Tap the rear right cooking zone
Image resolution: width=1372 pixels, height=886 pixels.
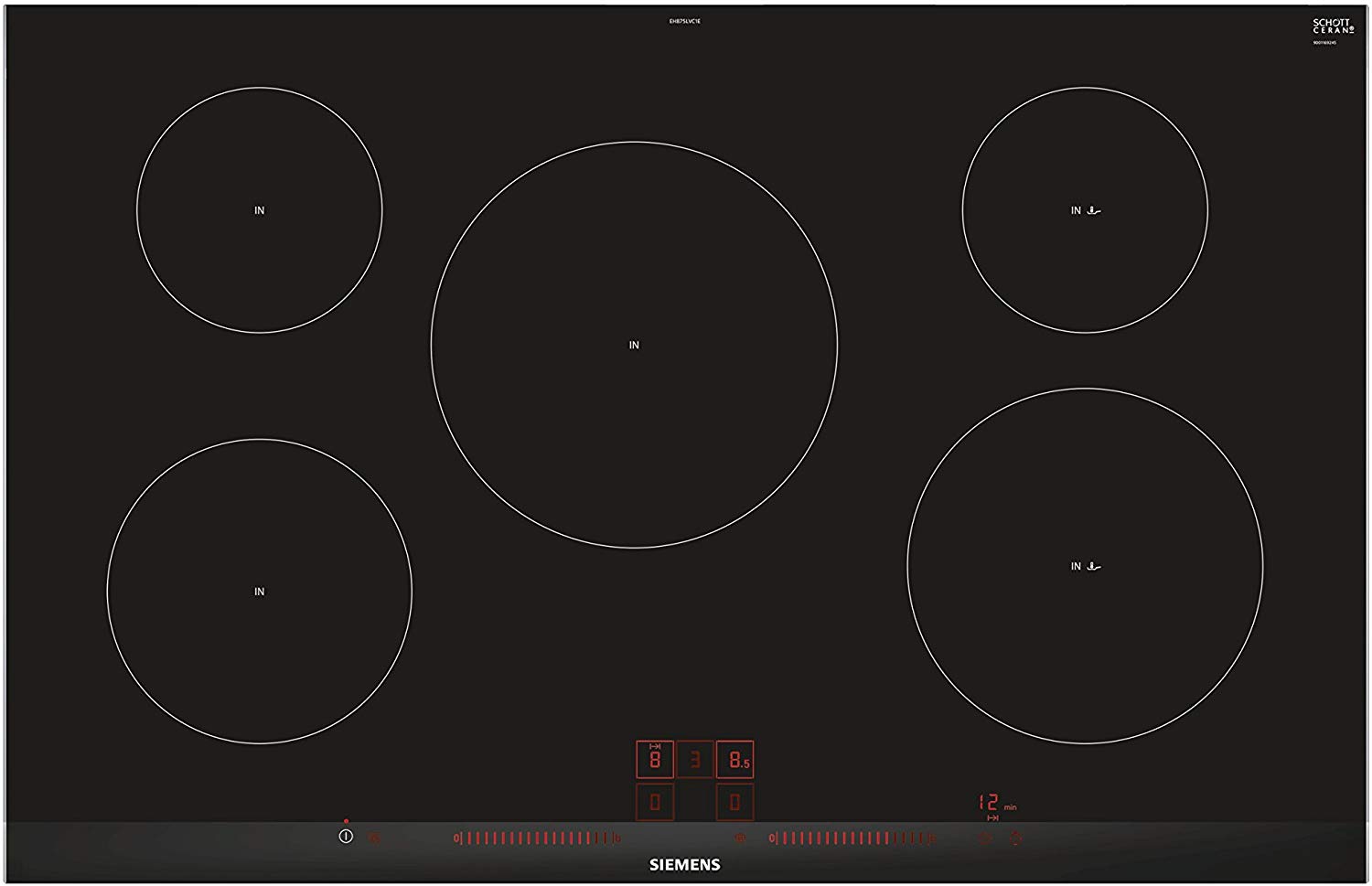[1085, 210]
